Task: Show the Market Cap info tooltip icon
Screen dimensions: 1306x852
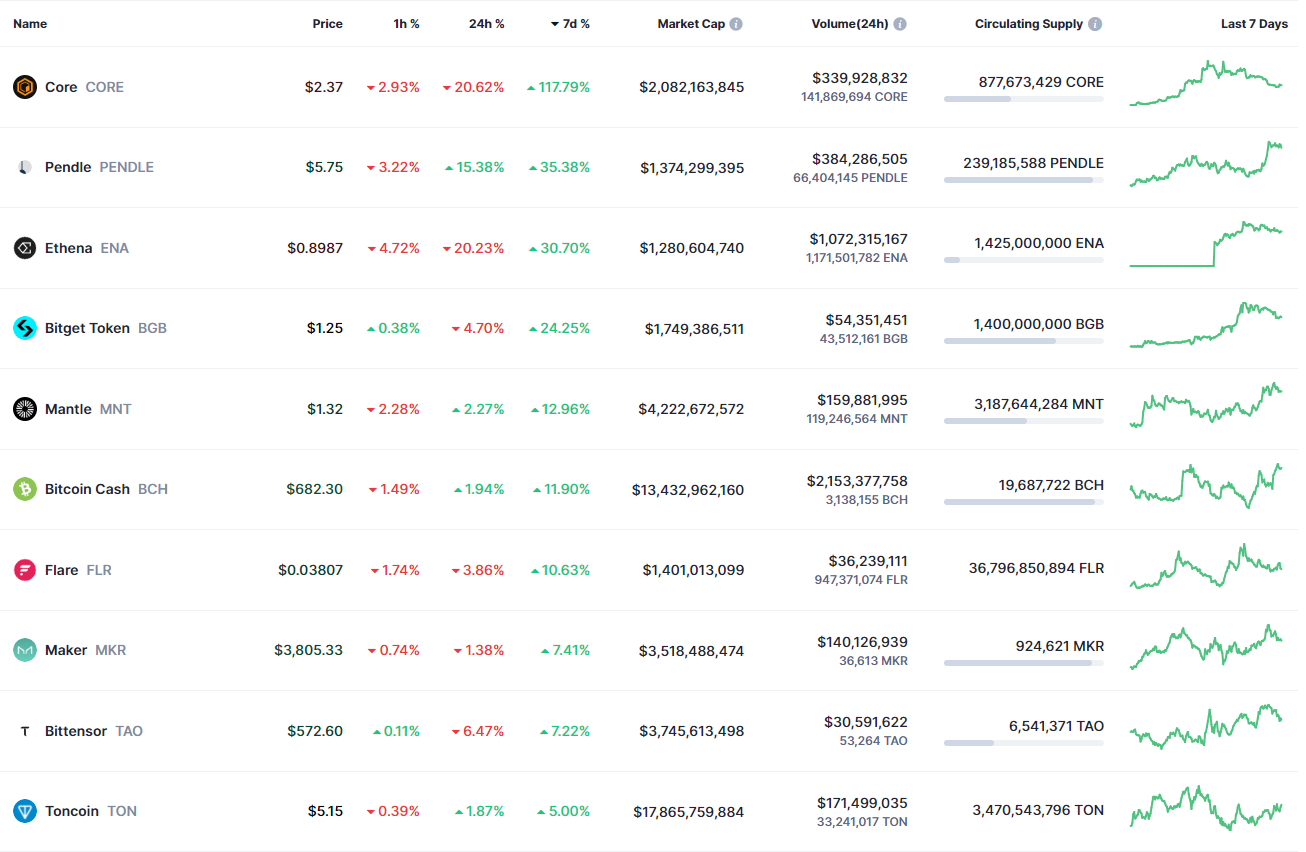Action: (736, 23)
